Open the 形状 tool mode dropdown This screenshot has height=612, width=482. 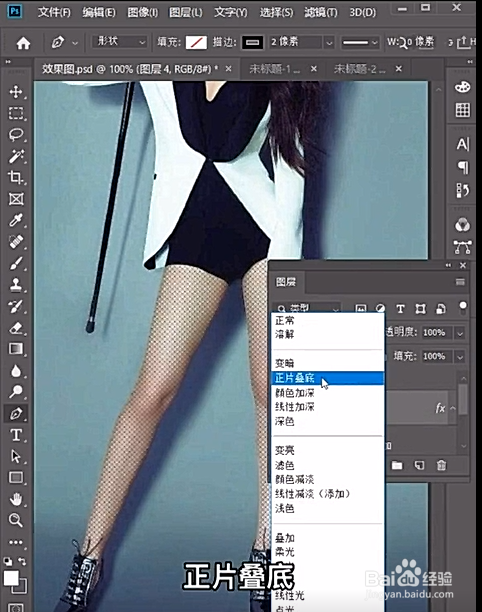pyautogui.click(x=120, y=41)
